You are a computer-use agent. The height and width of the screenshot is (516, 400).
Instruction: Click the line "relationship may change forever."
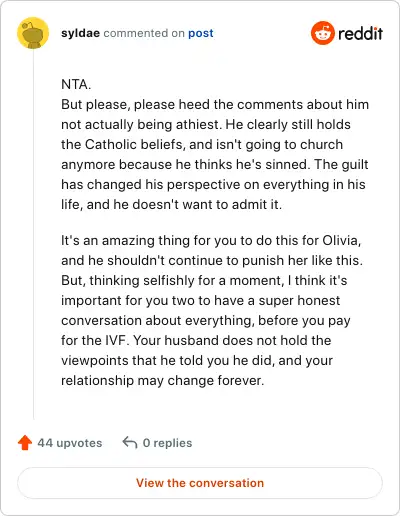click(162, 380)
